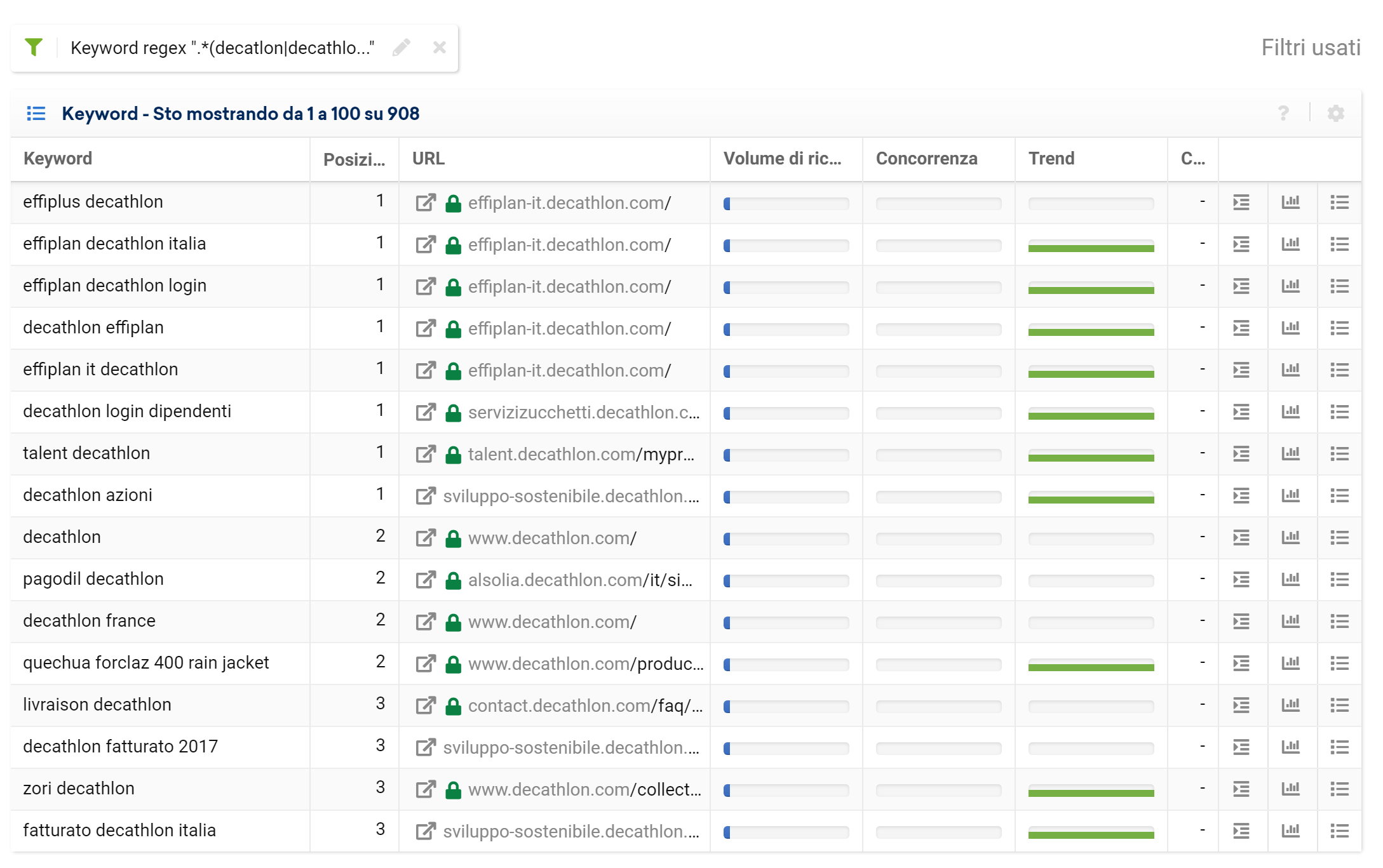The height and width of the screenshot is (868, 1383).
Task: Open external link icon for decathlon azioni row
Action: (x=426, y=496)
